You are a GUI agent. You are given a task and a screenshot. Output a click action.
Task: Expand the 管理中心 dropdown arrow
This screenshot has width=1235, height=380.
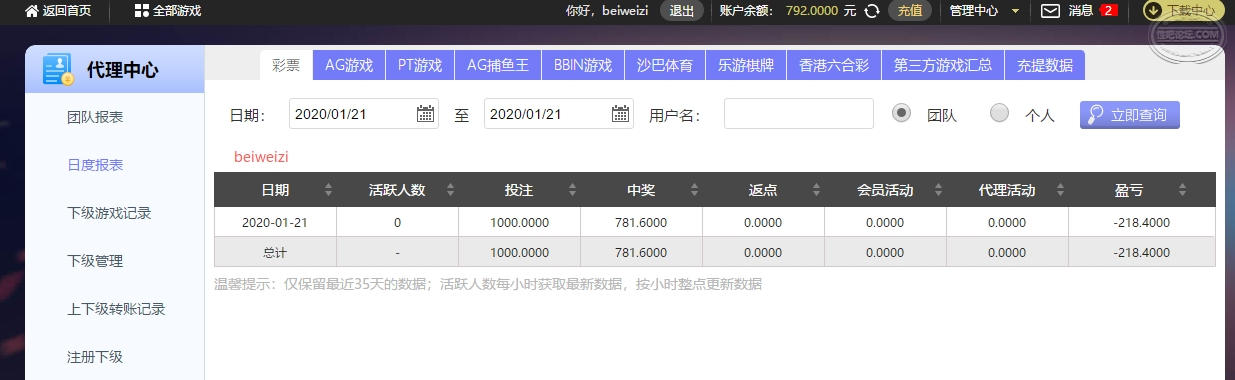pos(1015,11)
